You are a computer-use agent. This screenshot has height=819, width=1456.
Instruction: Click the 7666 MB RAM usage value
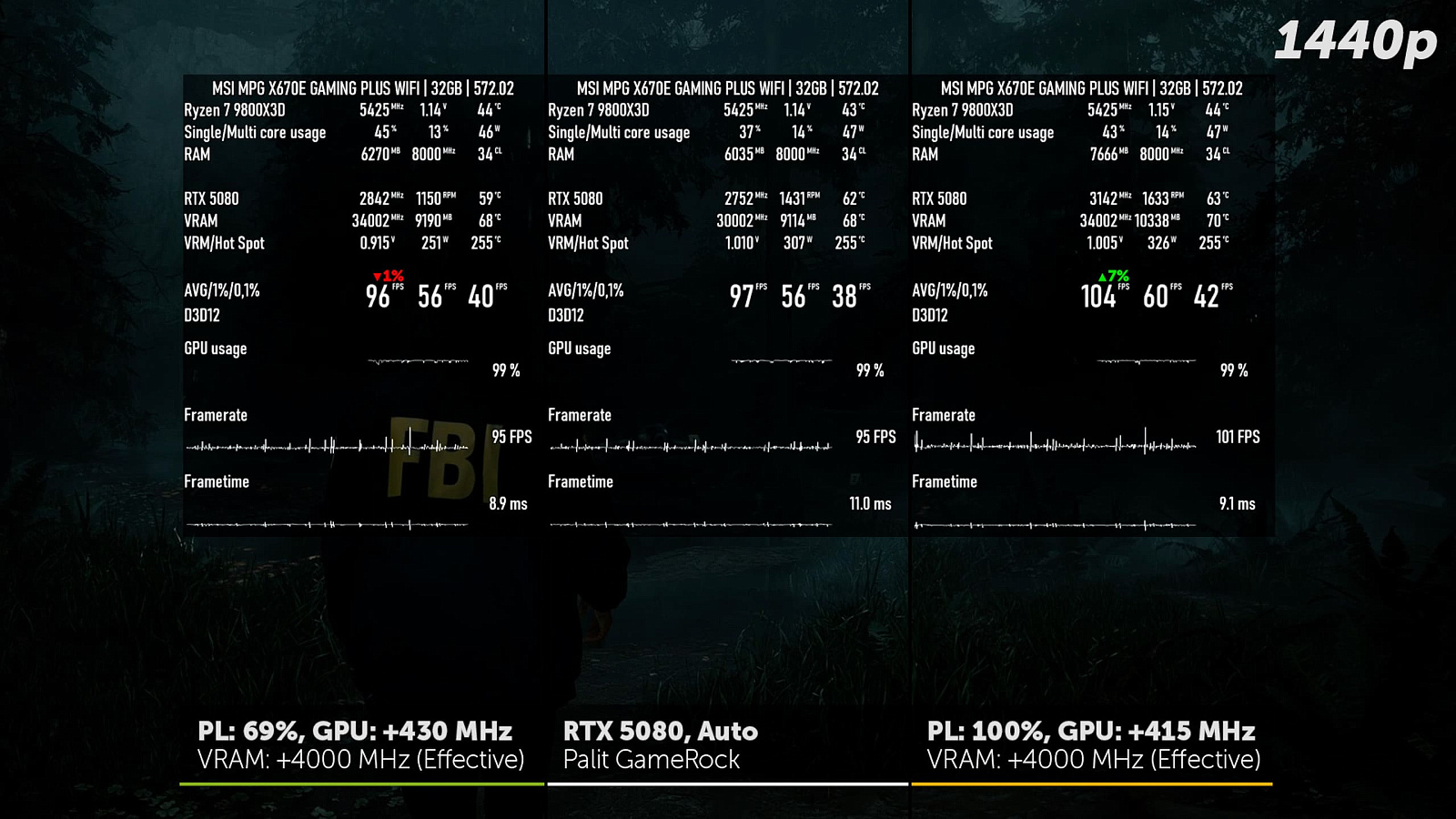point(1109,155)
